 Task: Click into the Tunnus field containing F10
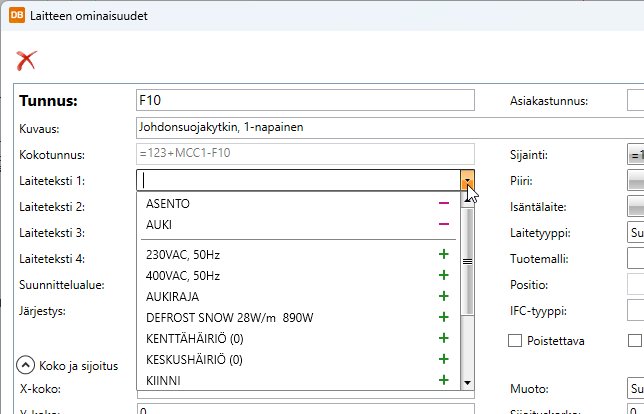304,101
